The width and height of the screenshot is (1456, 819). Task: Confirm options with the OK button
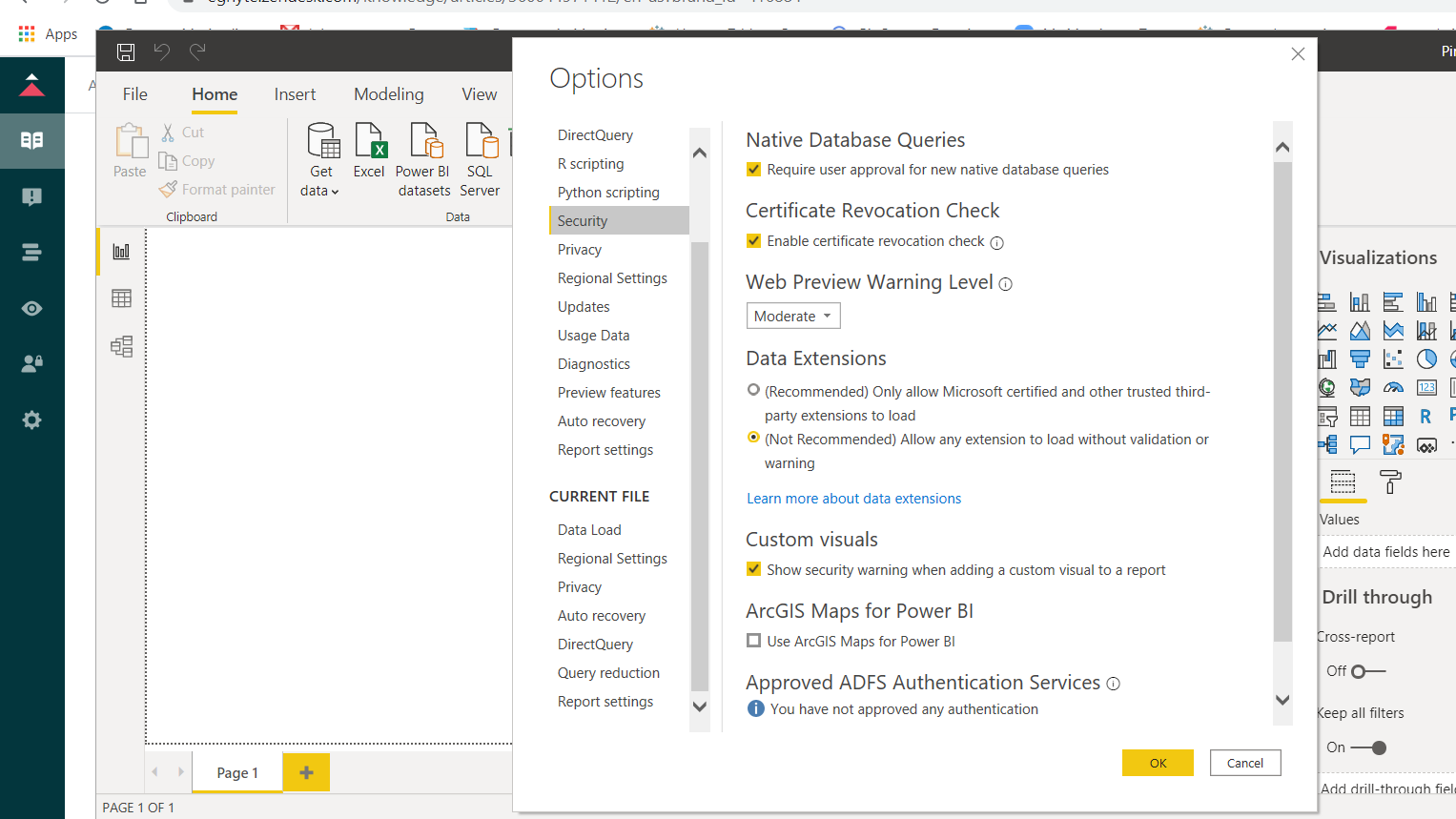pos(1158,763)
